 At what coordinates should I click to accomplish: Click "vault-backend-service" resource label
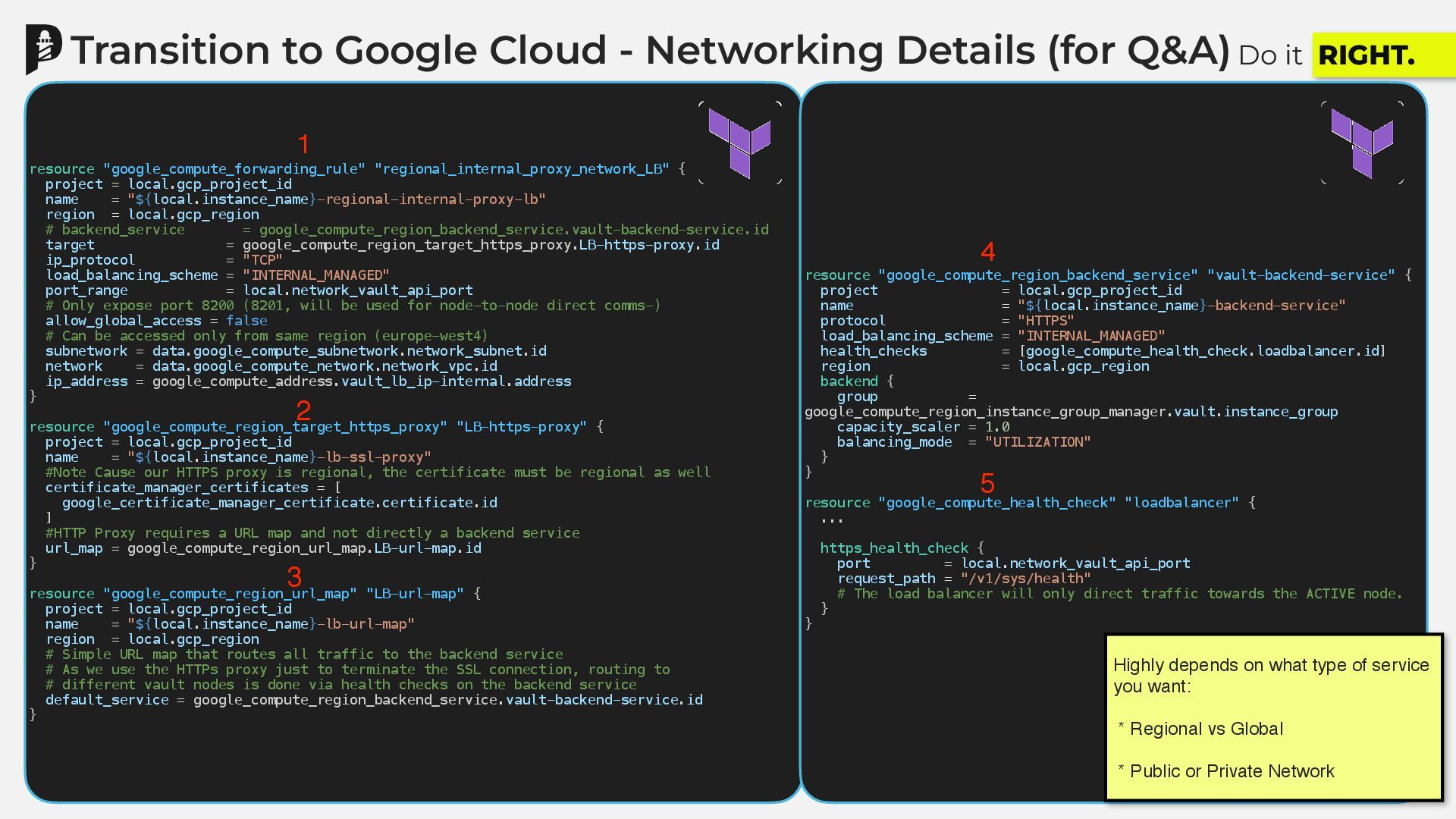(x=1301, y=275)
